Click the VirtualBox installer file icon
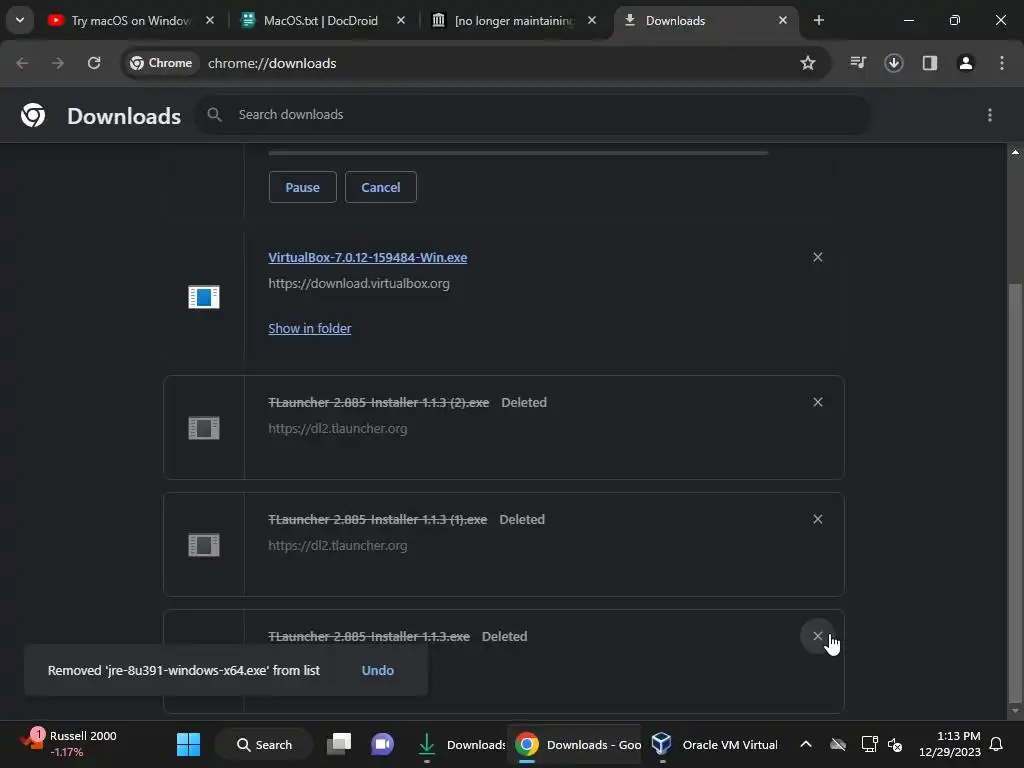Image resolution: width=1024 pixels, height=768 pixels. (204, 297)
